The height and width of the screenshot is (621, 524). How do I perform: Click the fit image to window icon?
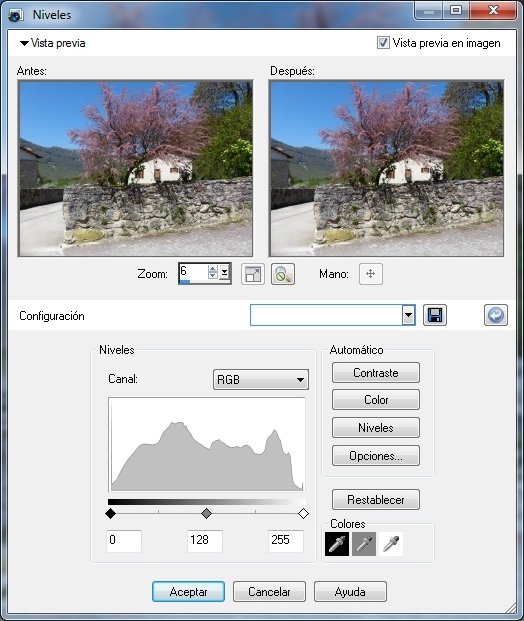pos(253,274)
